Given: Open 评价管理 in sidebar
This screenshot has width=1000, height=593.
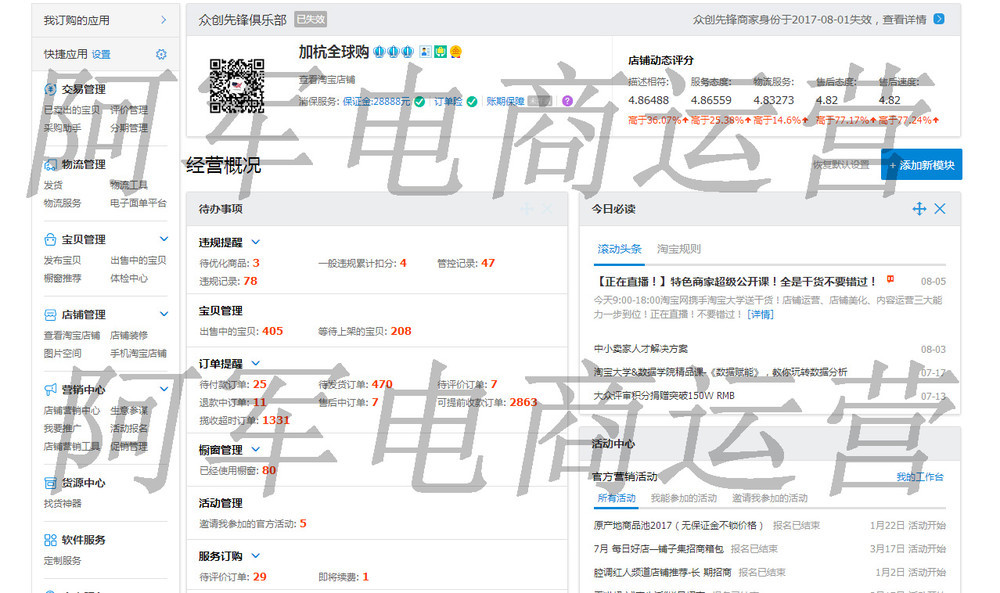Looking at the screenshot, I should click(x=129, y=110).
